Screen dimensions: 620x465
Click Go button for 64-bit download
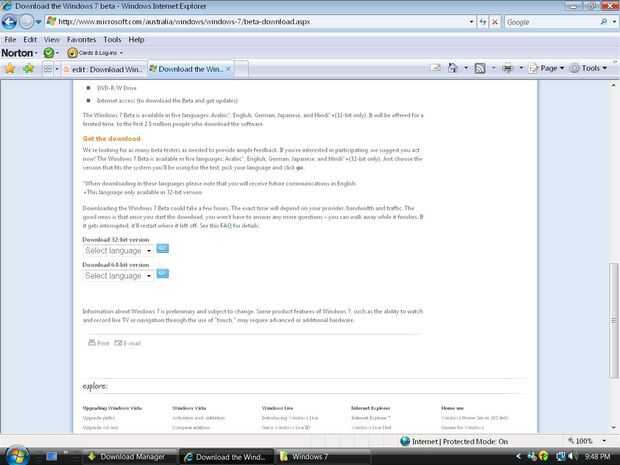tap(163, 274)
